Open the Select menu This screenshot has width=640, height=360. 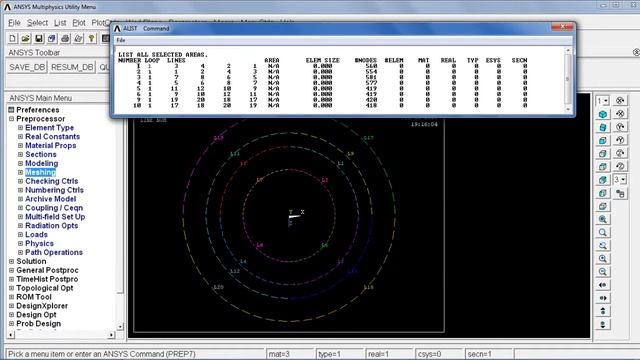click(38, 23)
